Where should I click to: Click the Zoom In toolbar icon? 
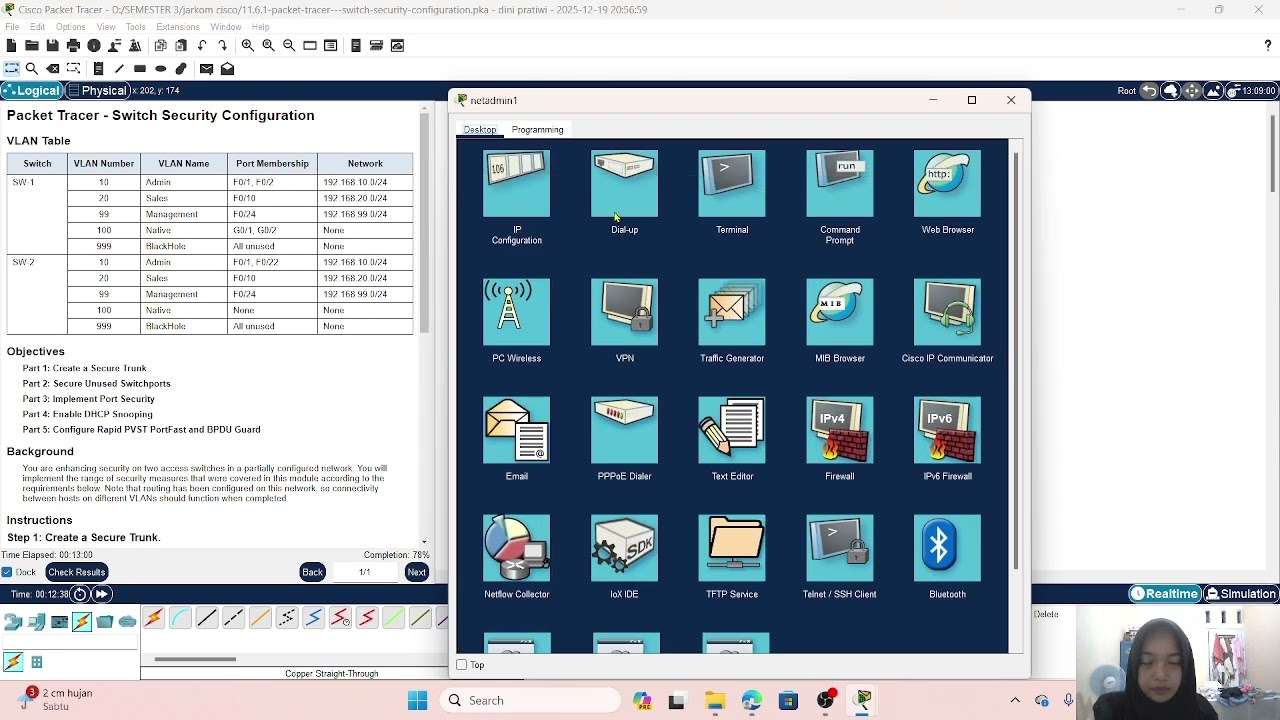(x=247, y=46)
